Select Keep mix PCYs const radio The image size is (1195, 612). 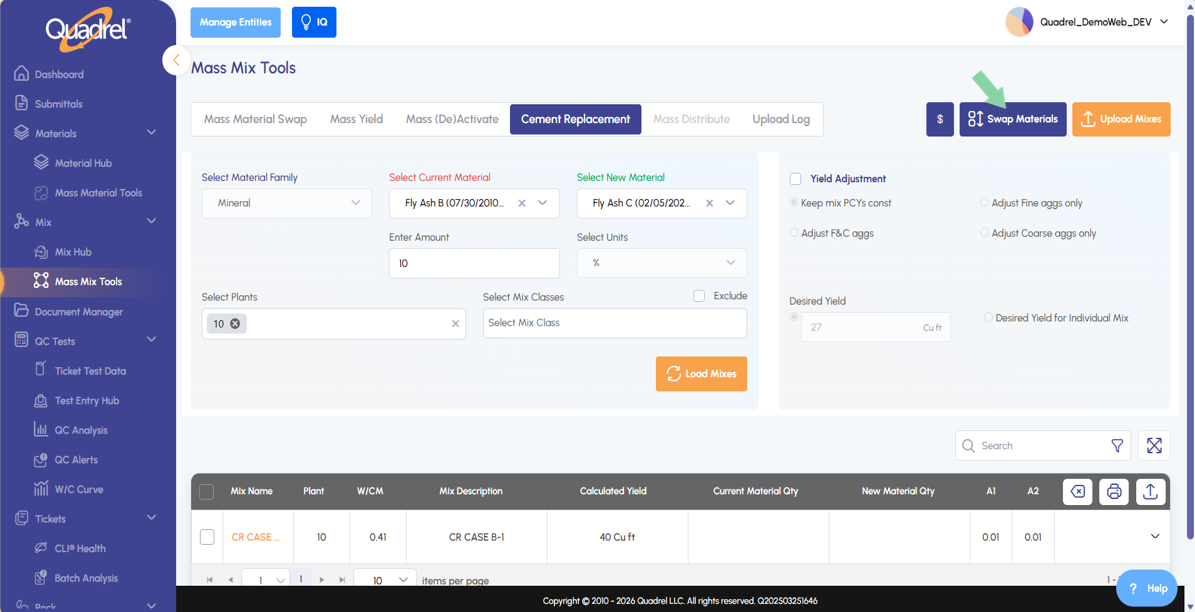pyautogui.click(x=795, y=203)
